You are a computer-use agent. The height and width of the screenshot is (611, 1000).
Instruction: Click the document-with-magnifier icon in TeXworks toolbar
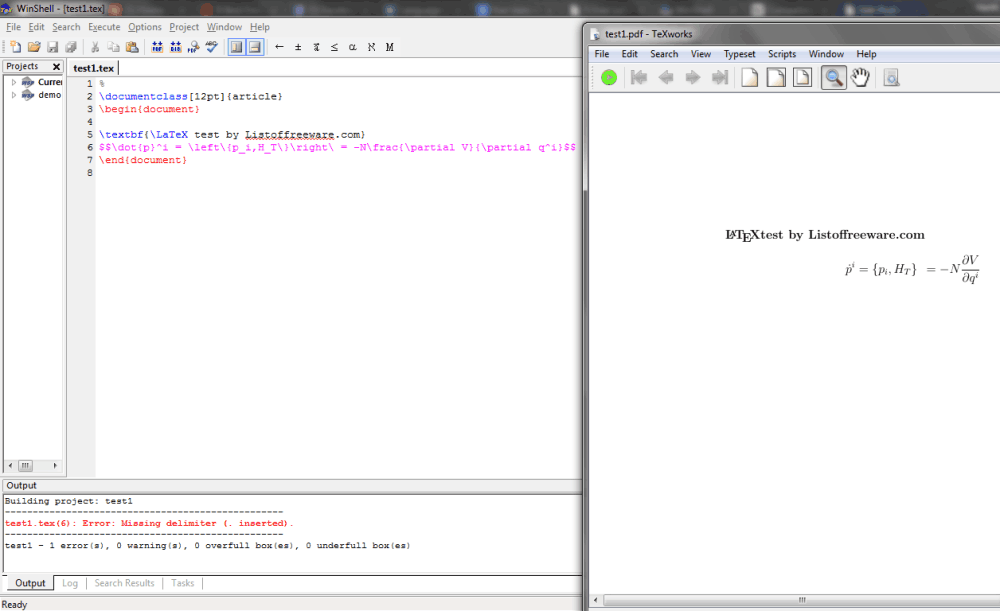[x=892, y=78]
